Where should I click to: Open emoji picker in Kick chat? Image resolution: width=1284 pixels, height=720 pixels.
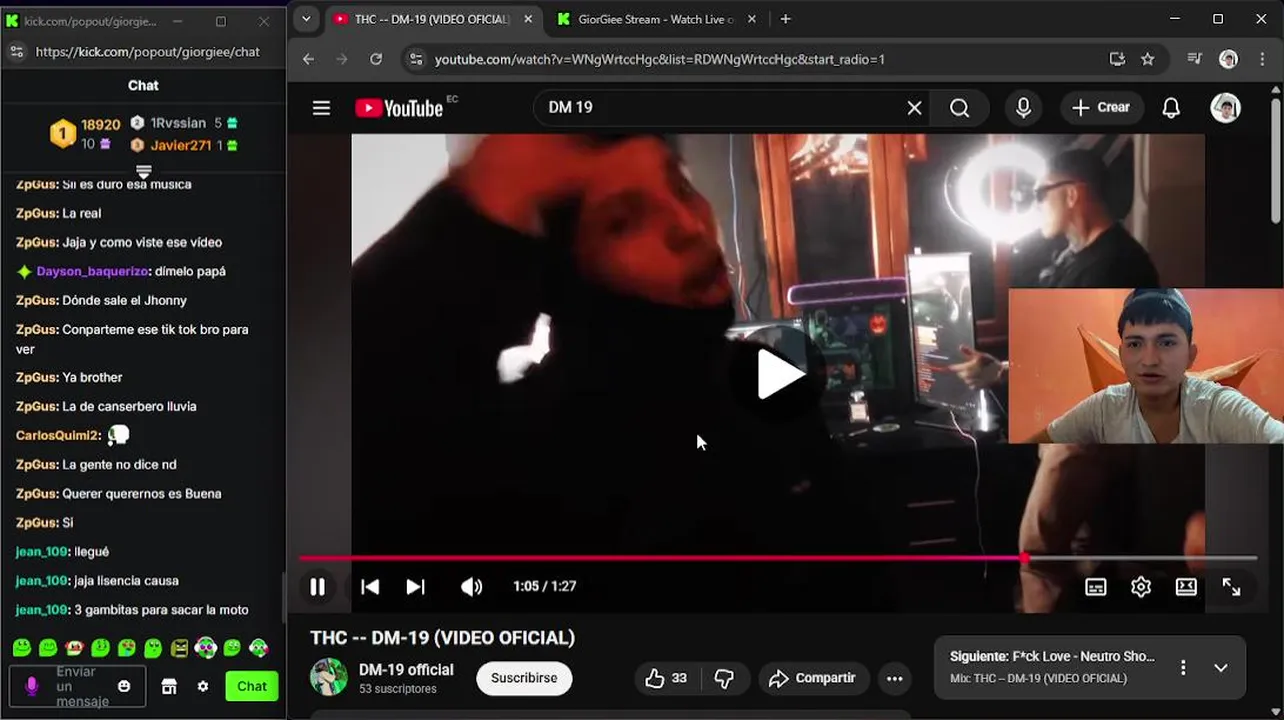[124, 686]
